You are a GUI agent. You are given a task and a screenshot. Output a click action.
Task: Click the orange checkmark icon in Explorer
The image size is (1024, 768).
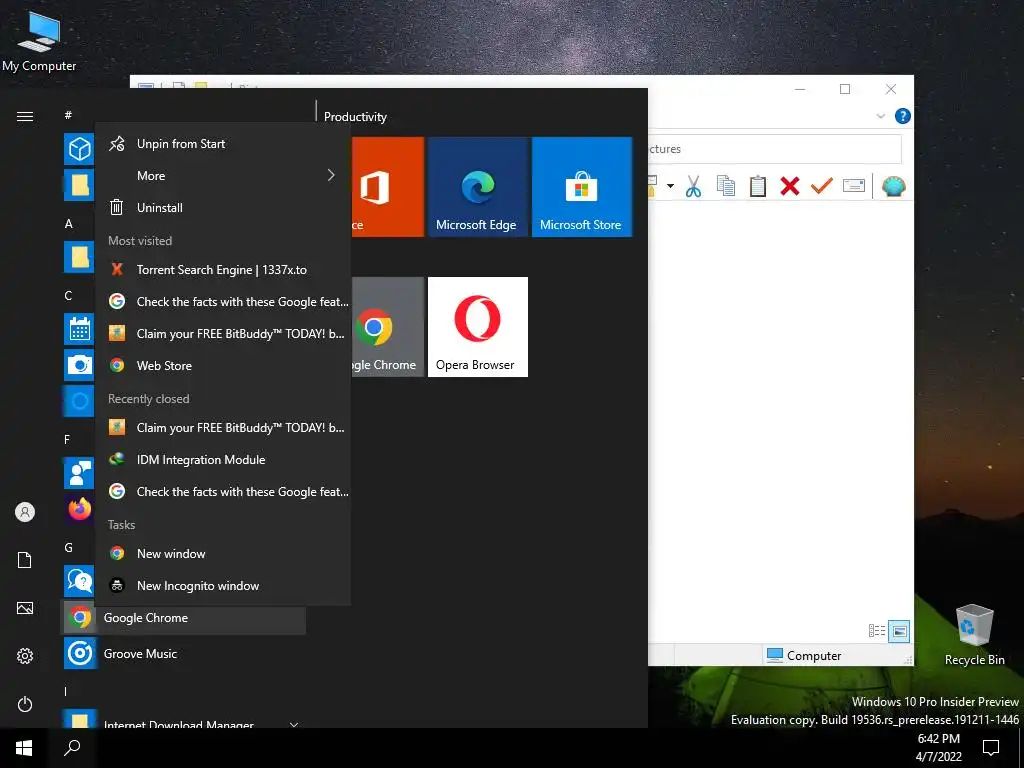click(x=822, y=187)
